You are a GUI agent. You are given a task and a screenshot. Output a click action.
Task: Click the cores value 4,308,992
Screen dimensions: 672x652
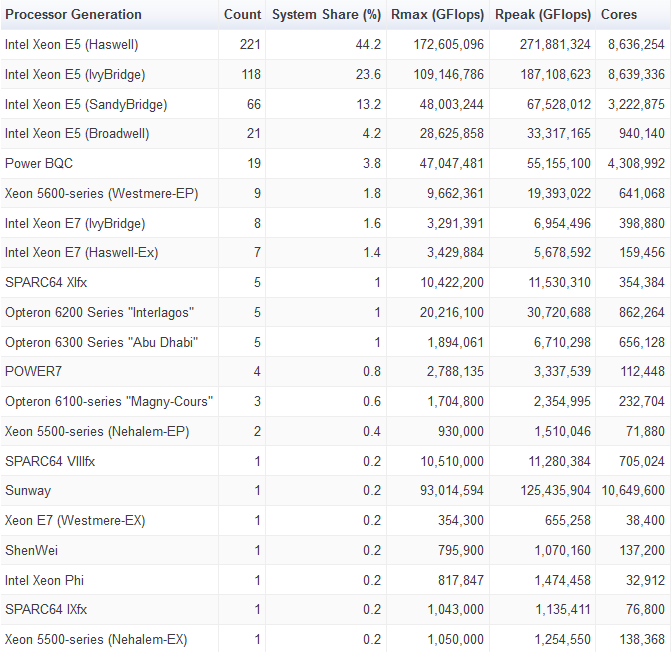coord(636,163)
